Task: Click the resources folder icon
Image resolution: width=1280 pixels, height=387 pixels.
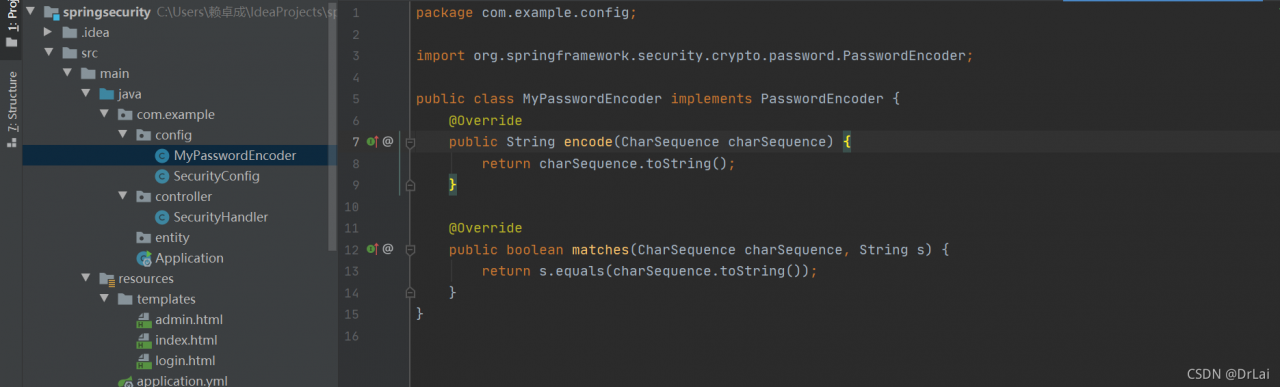Action: point(107,279)
